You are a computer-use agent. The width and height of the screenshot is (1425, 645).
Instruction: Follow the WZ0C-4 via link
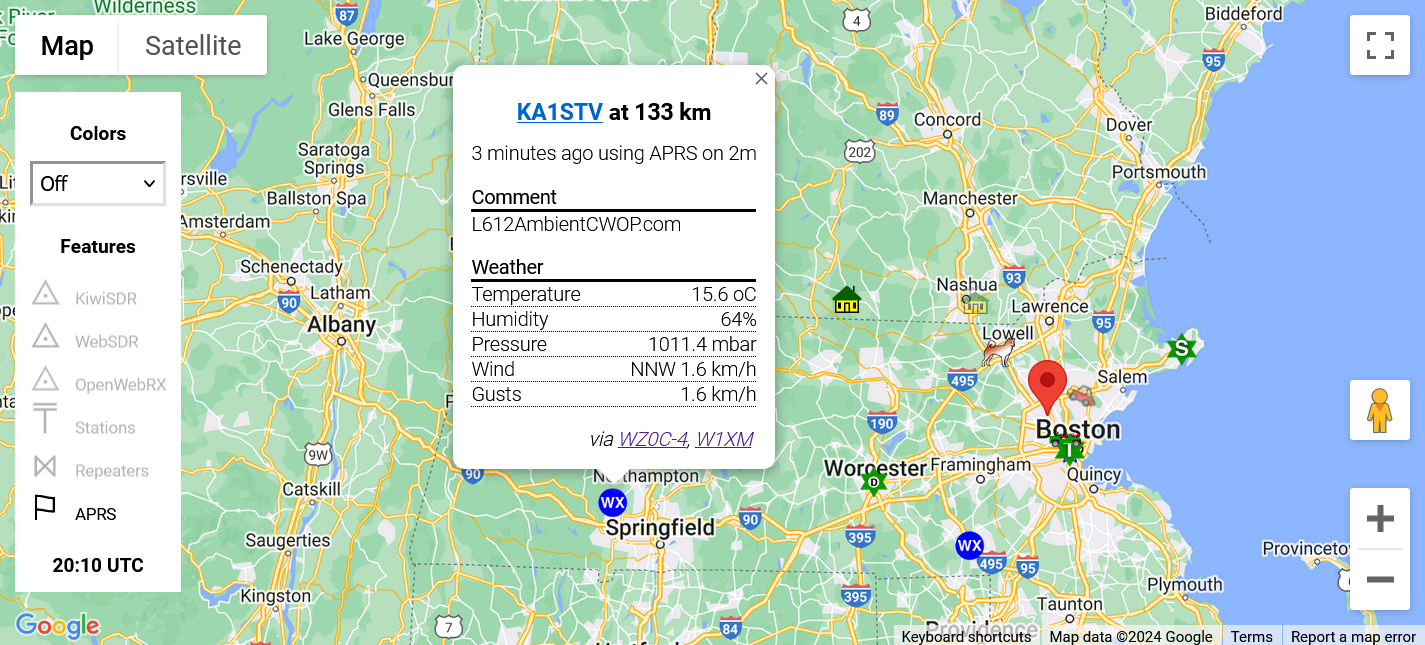click(x=652, y=439)
